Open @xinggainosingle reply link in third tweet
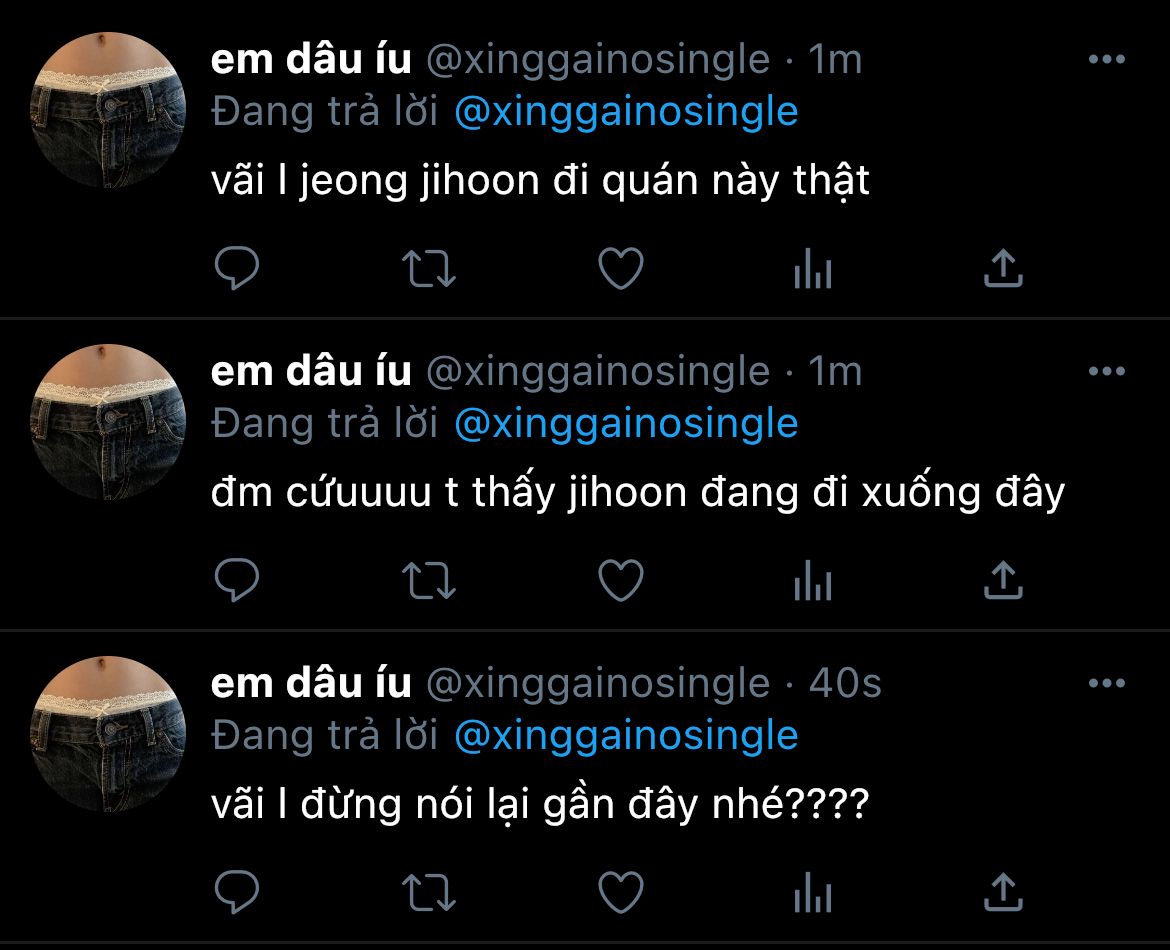1170x950 pixels. pos(626,737)
